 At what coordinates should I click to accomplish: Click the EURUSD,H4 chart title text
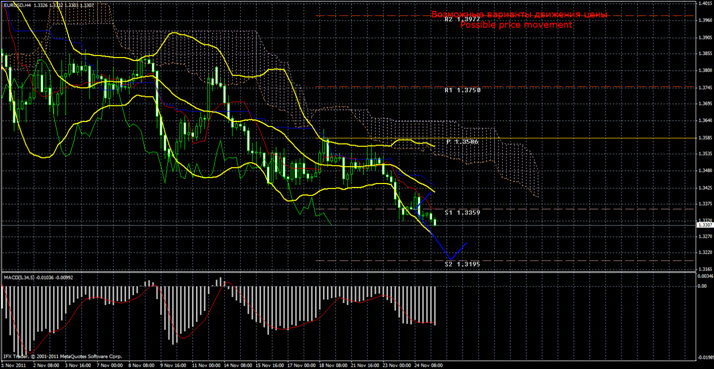pos(16,5)
